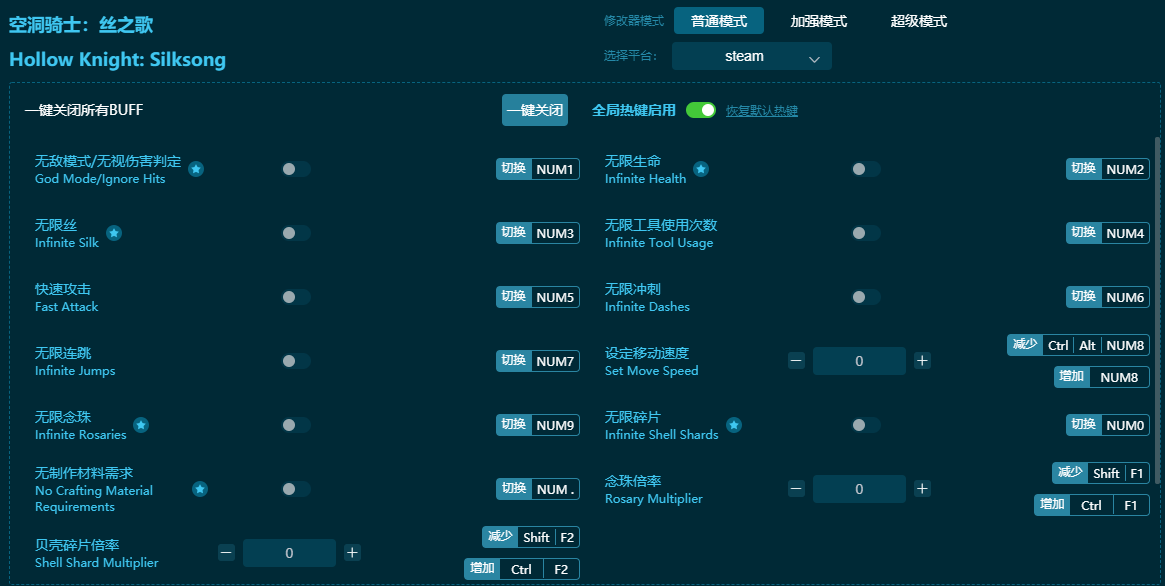
Task: Toggle Fast Attack switch
Action: pos(296,297)
